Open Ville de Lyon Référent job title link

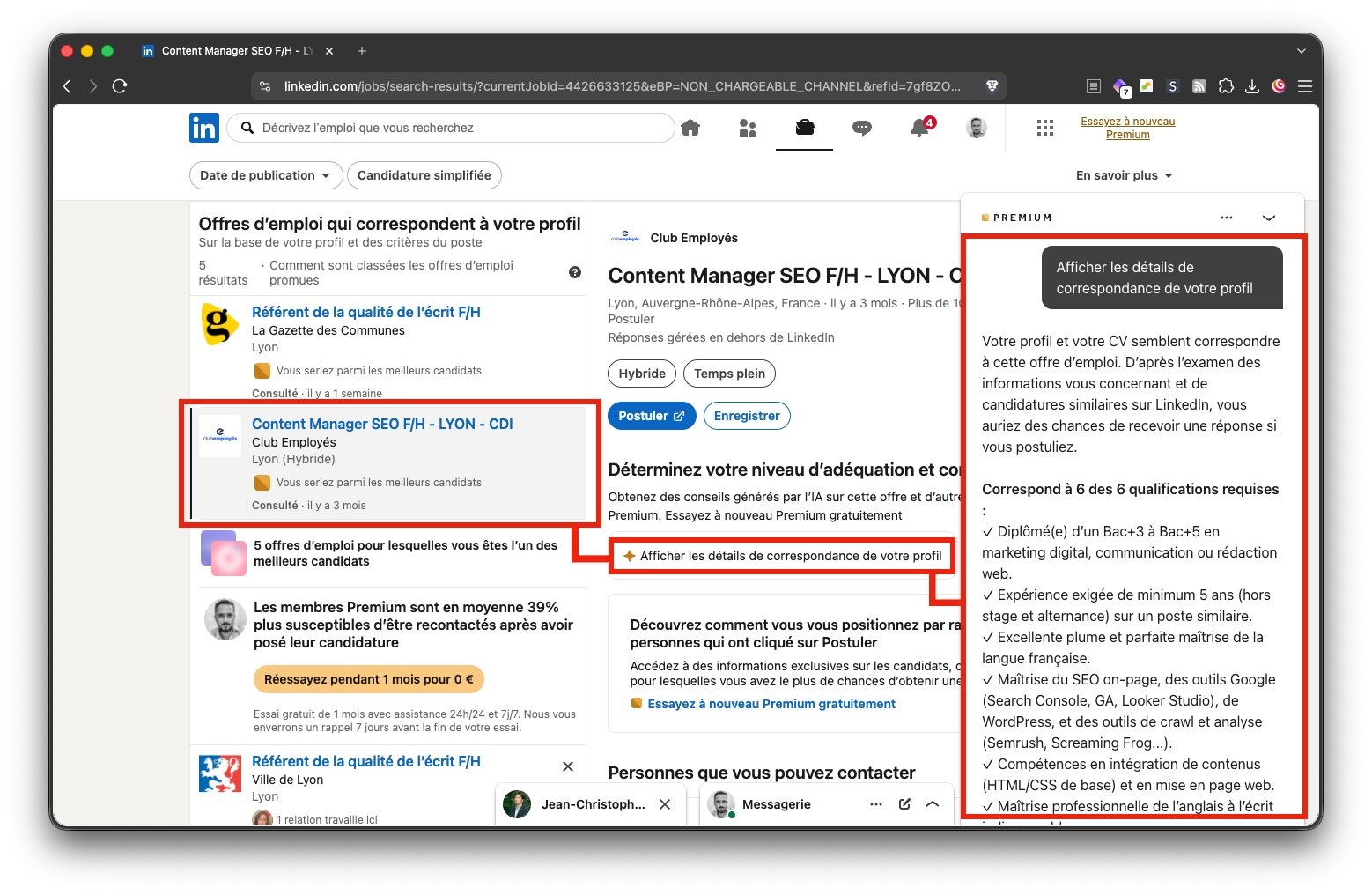[366, 761]
